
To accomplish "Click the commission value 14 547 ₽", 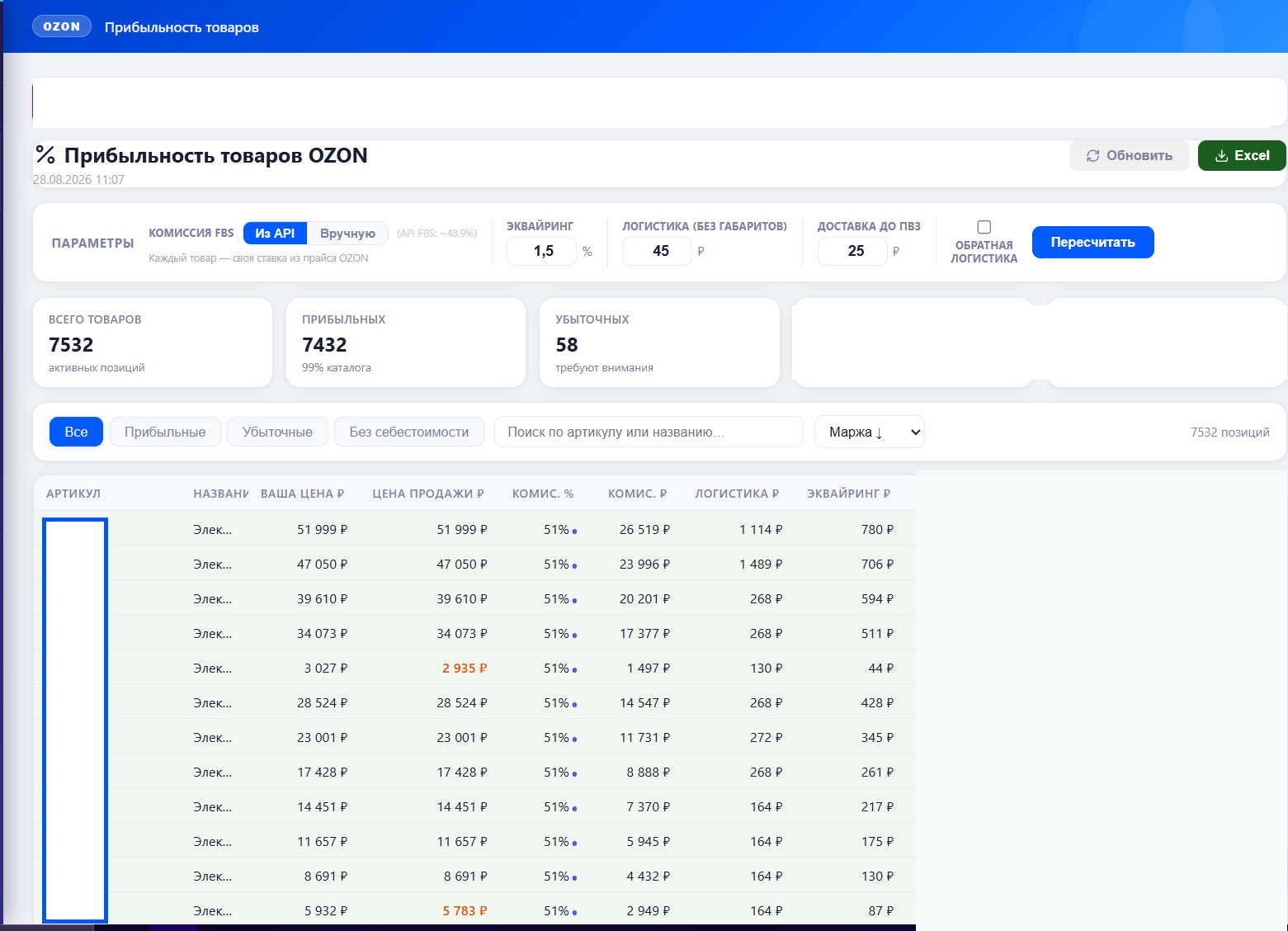I will tap(644, 703).
